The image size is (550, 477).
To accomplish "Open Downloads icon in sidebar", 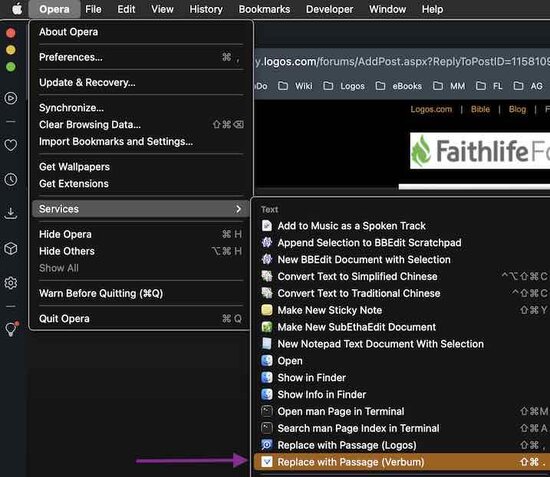I will click(x=11, y=213).
